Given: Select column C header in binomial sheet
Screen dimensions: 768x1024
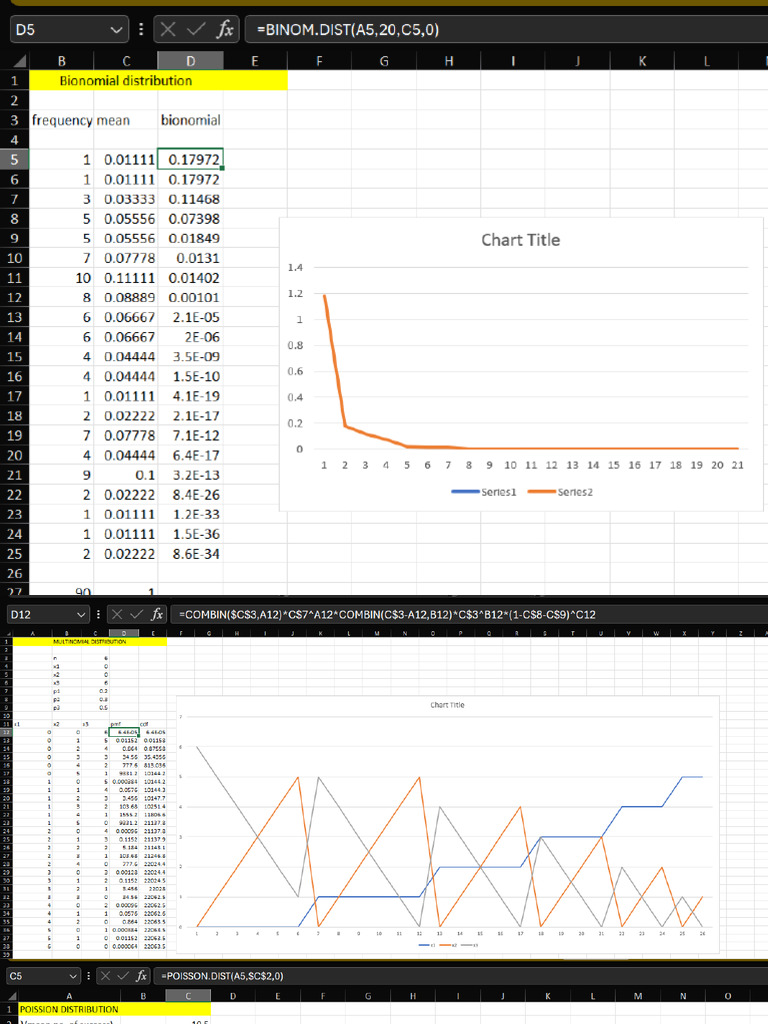Looking at the screenshot, I should (126, 61).
